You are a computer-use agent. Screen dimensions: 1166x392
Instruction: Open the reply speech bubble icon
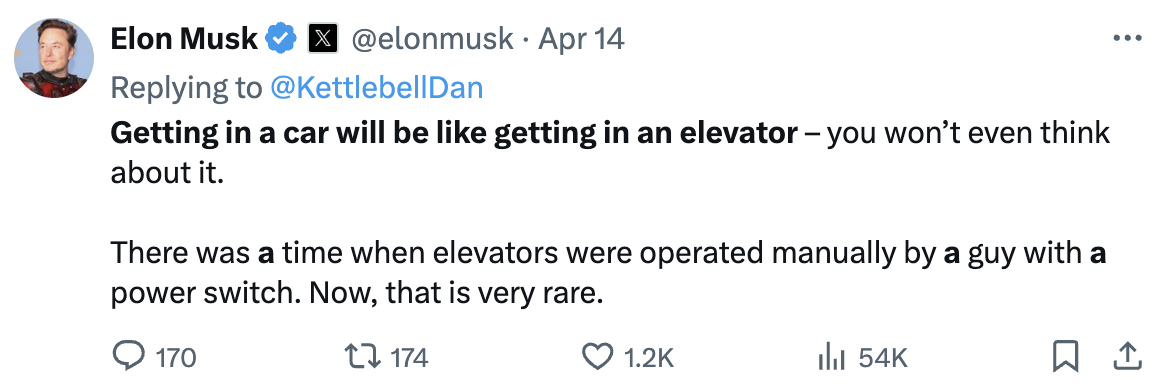point(128,358)
